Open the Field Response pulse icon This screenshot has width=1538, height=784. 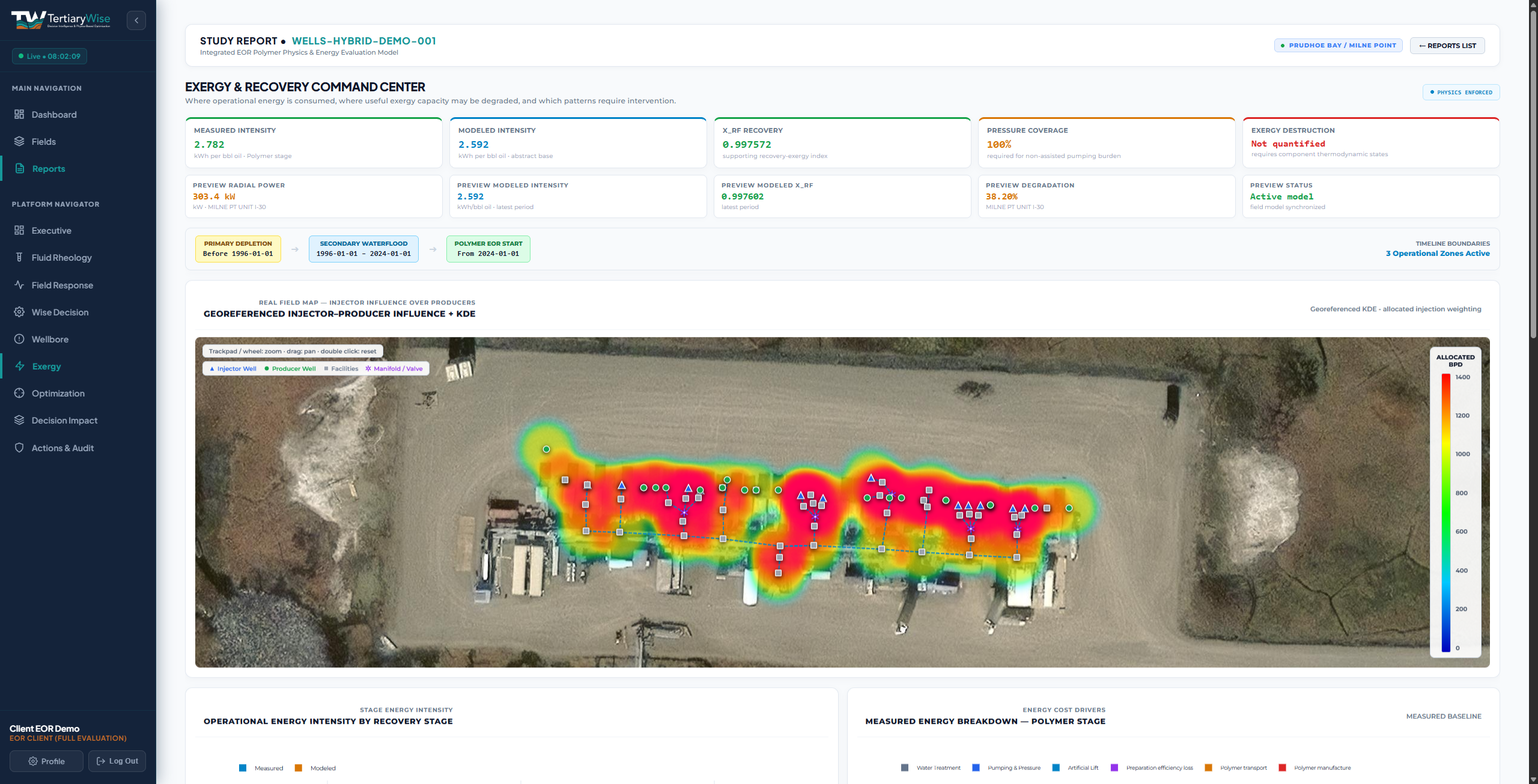19,285
